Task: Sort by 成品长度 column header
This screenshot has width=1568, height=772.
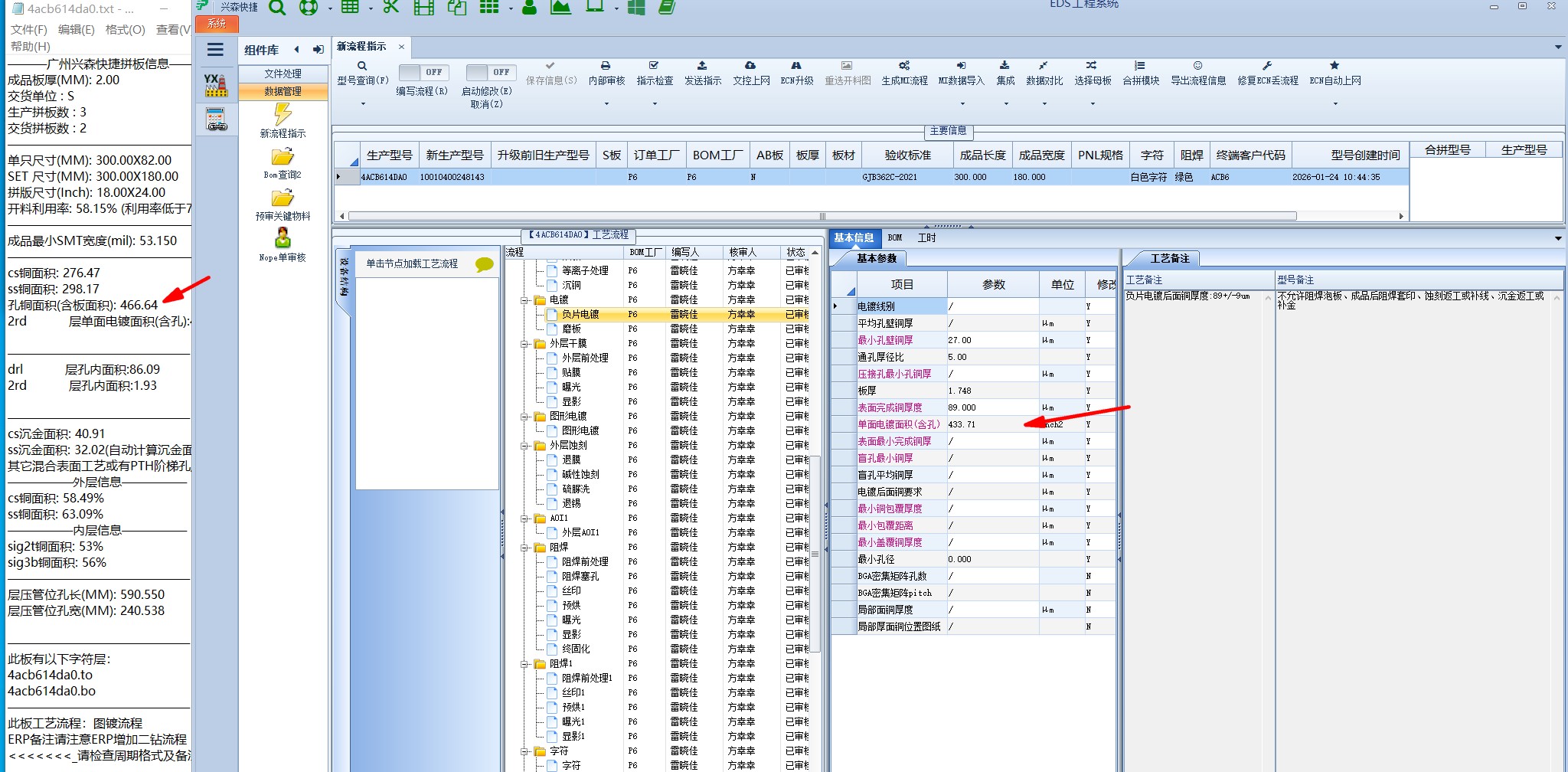Action: tap(983, 155)
